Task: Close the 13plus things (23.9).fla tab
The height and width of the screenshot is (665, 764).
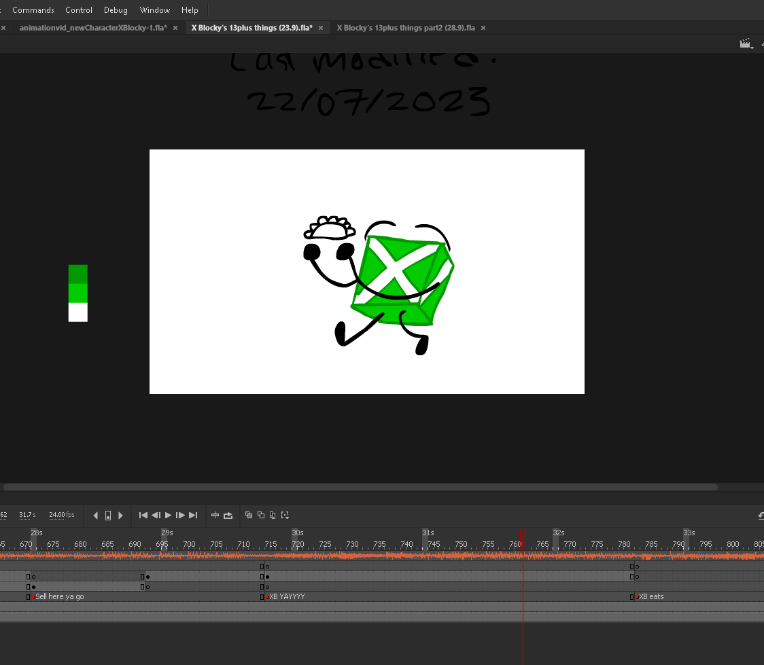Action: pos(321,28)
